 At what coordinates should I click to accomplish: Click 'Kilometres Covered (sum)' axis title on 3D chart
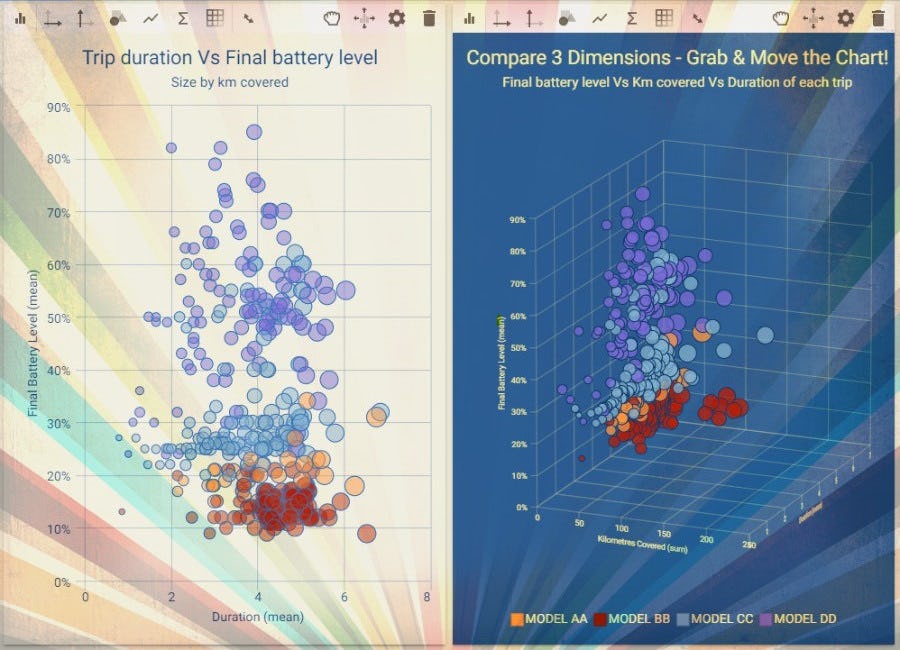642,544
